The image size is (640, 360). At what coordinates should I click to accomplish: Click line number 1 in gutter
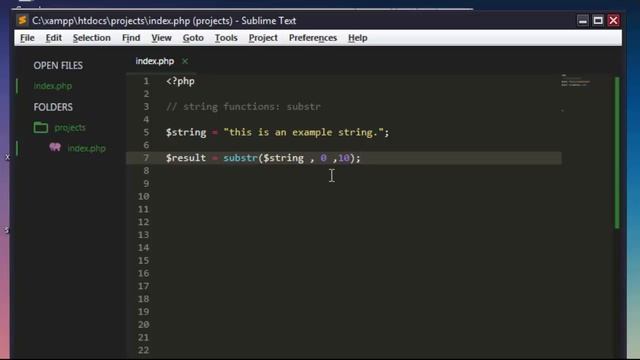click(x=146, y=81)
